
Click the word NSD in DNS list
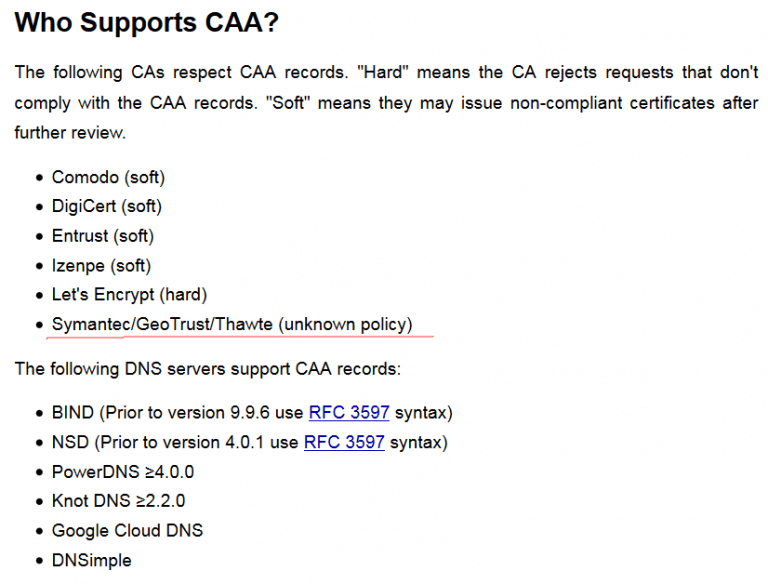(x=70, y=442)
